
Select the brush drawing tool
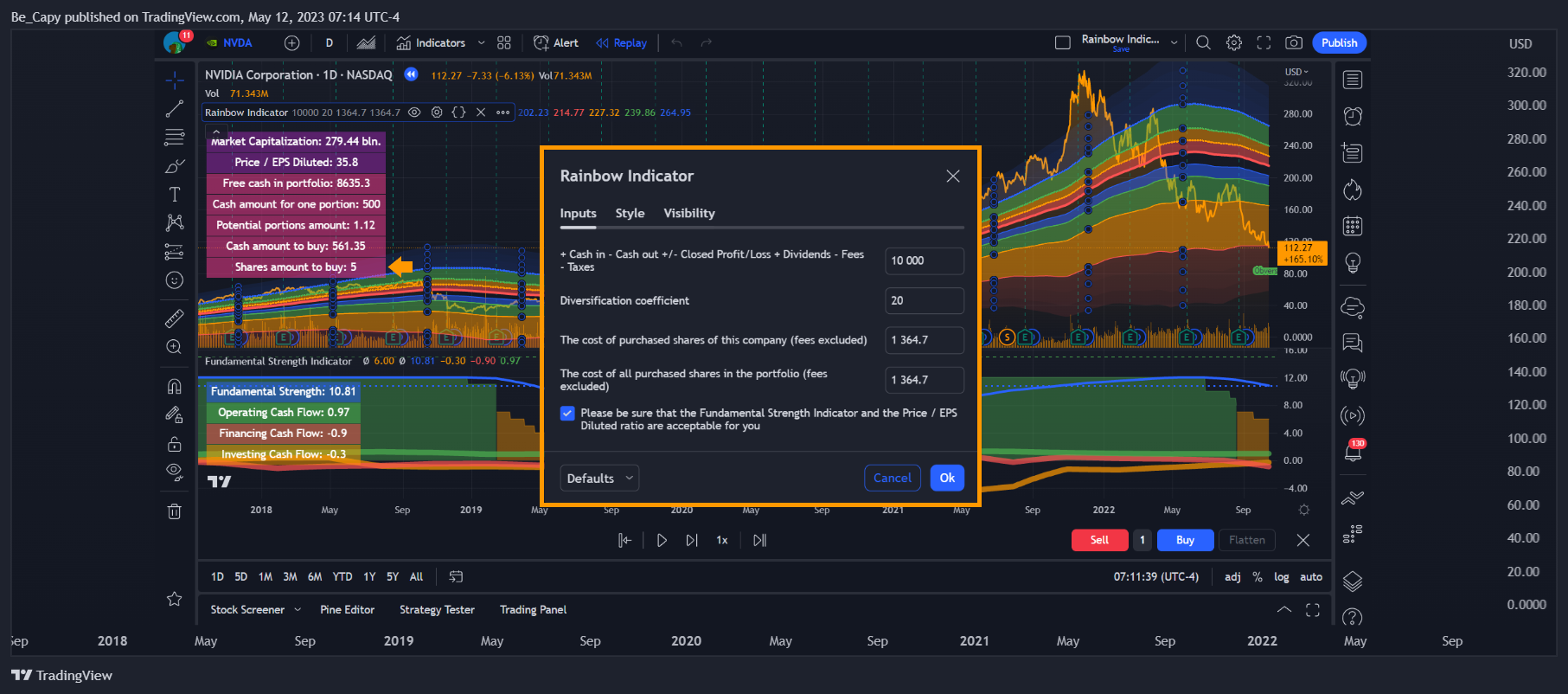pos(175,166)
